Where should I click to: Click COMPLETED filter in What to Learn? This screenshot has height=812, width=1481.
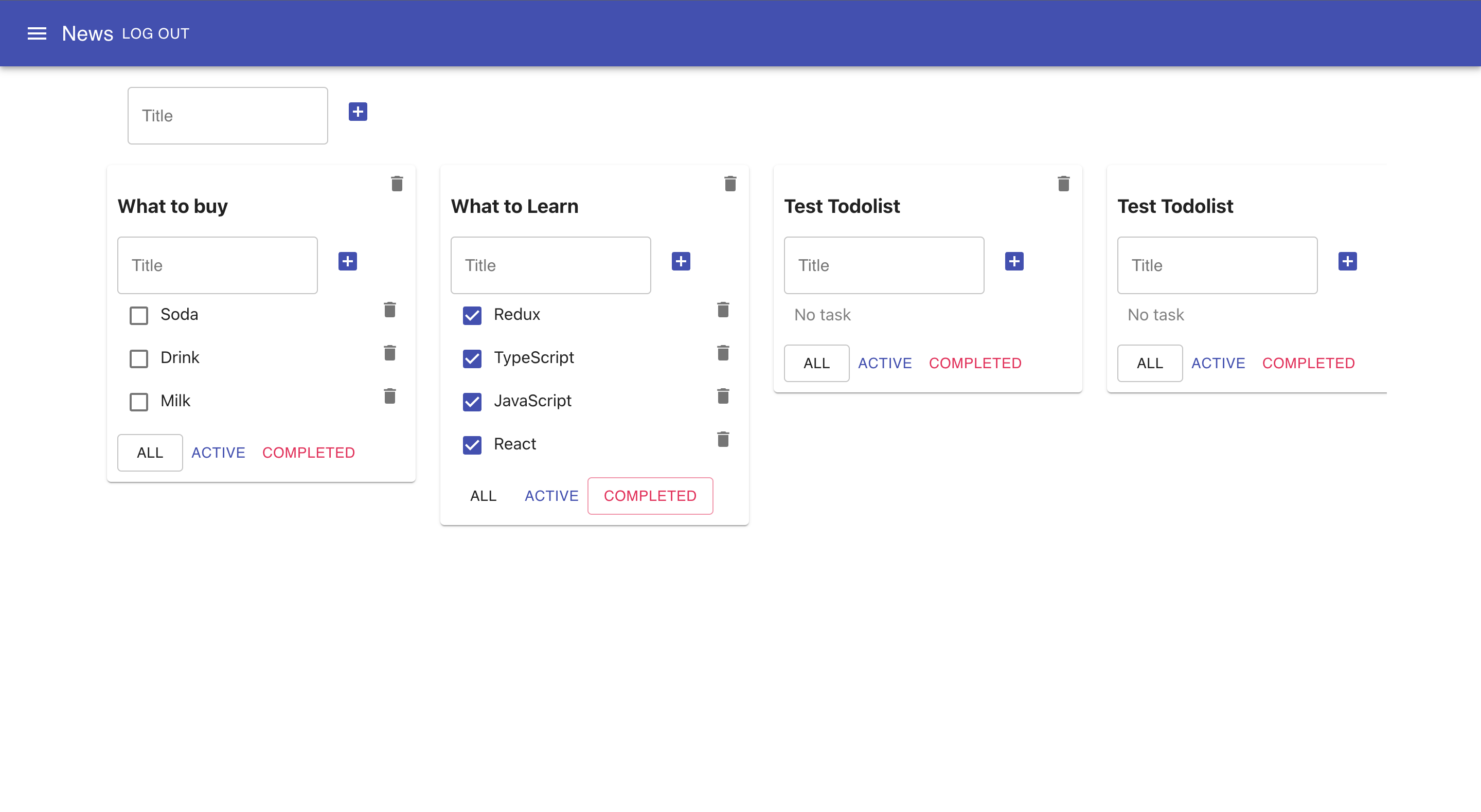650,496
